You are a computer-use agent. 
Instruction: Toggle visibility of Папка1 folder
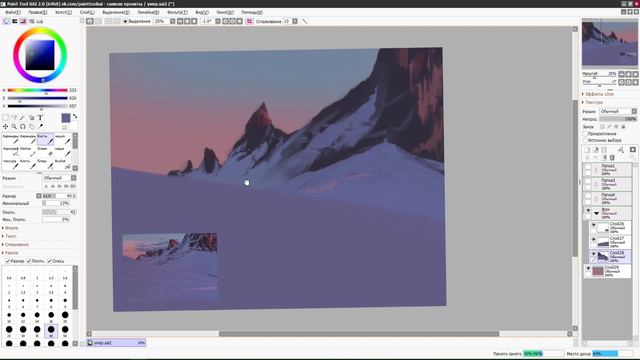(588, 167)
